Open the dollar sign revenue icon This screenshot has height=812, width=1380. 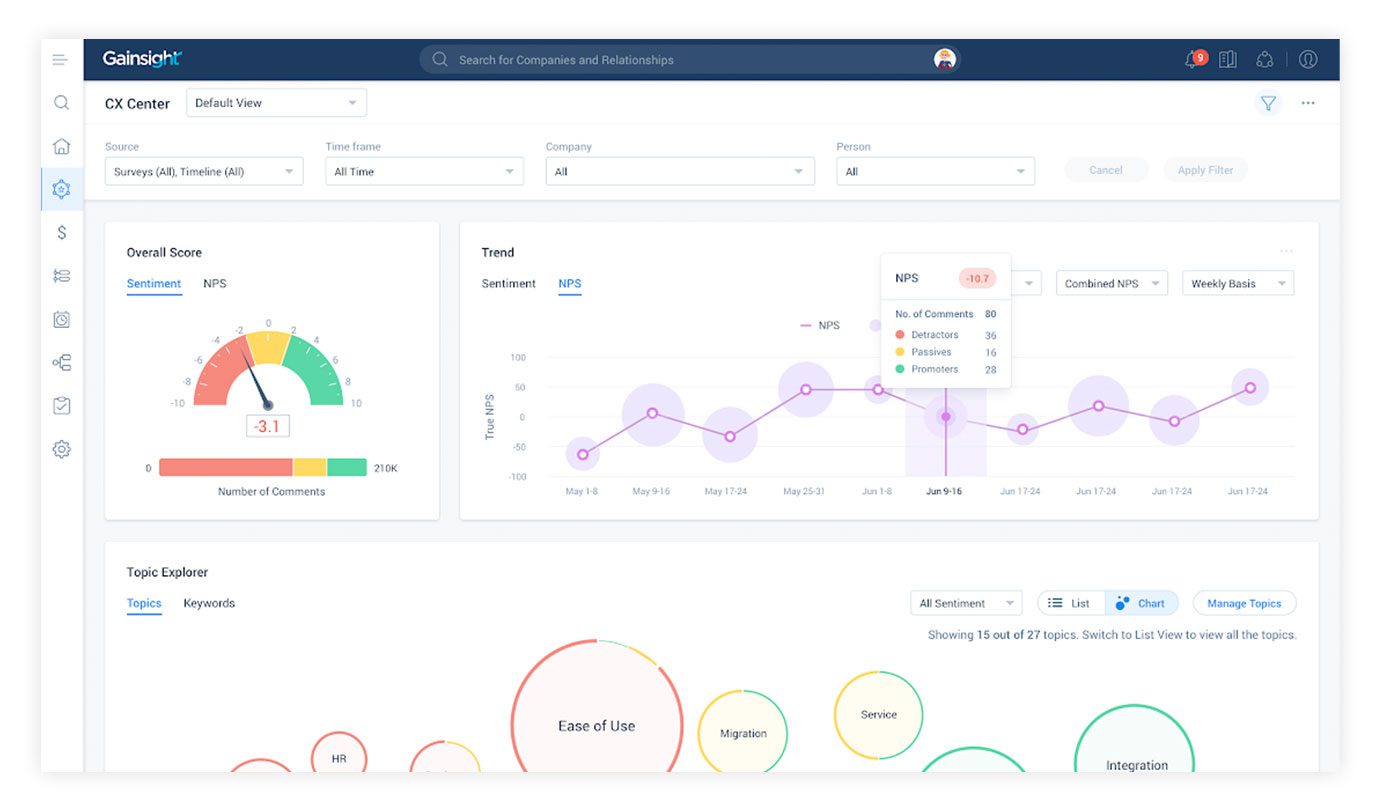pyautogui.click(x=61, y=233)
